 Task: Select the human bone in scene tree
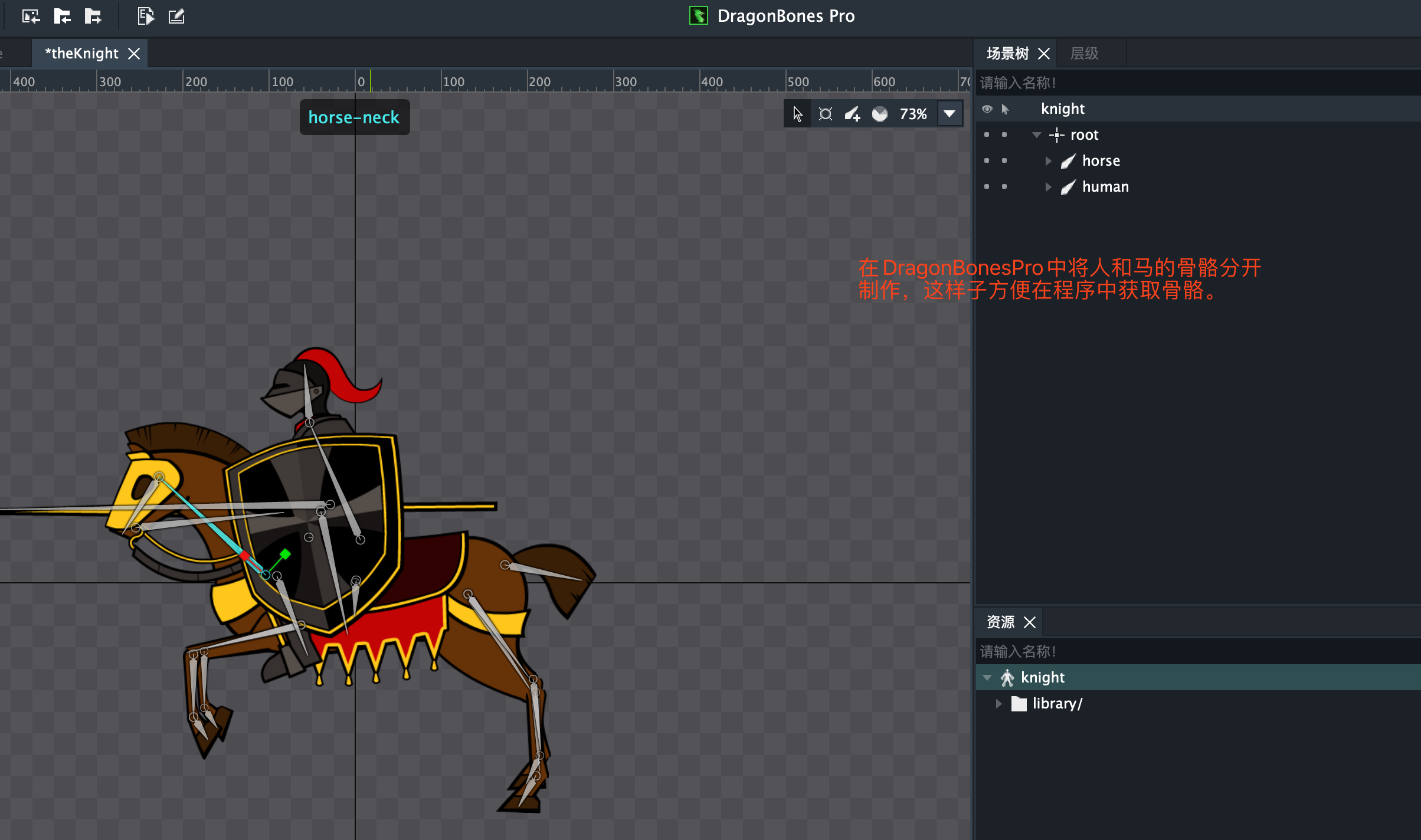click(x=1105, y=186)
